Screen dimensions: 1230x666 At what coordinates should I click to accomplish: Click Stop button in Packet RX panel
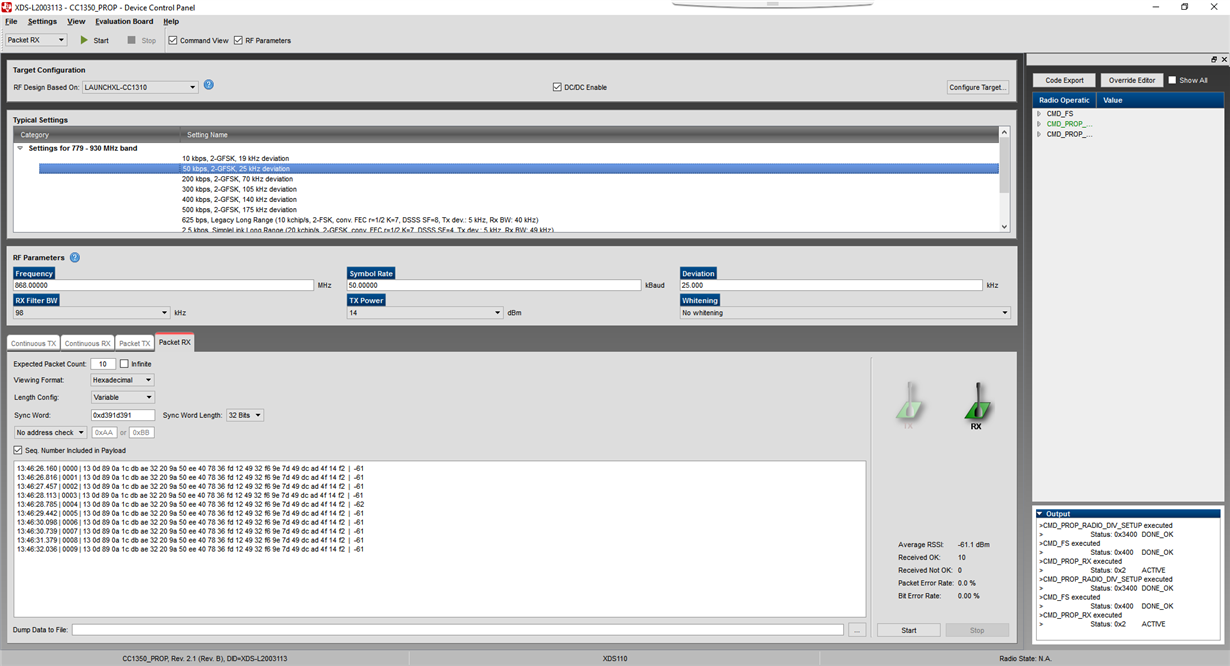pyautogui.click(x=977, y=630)
